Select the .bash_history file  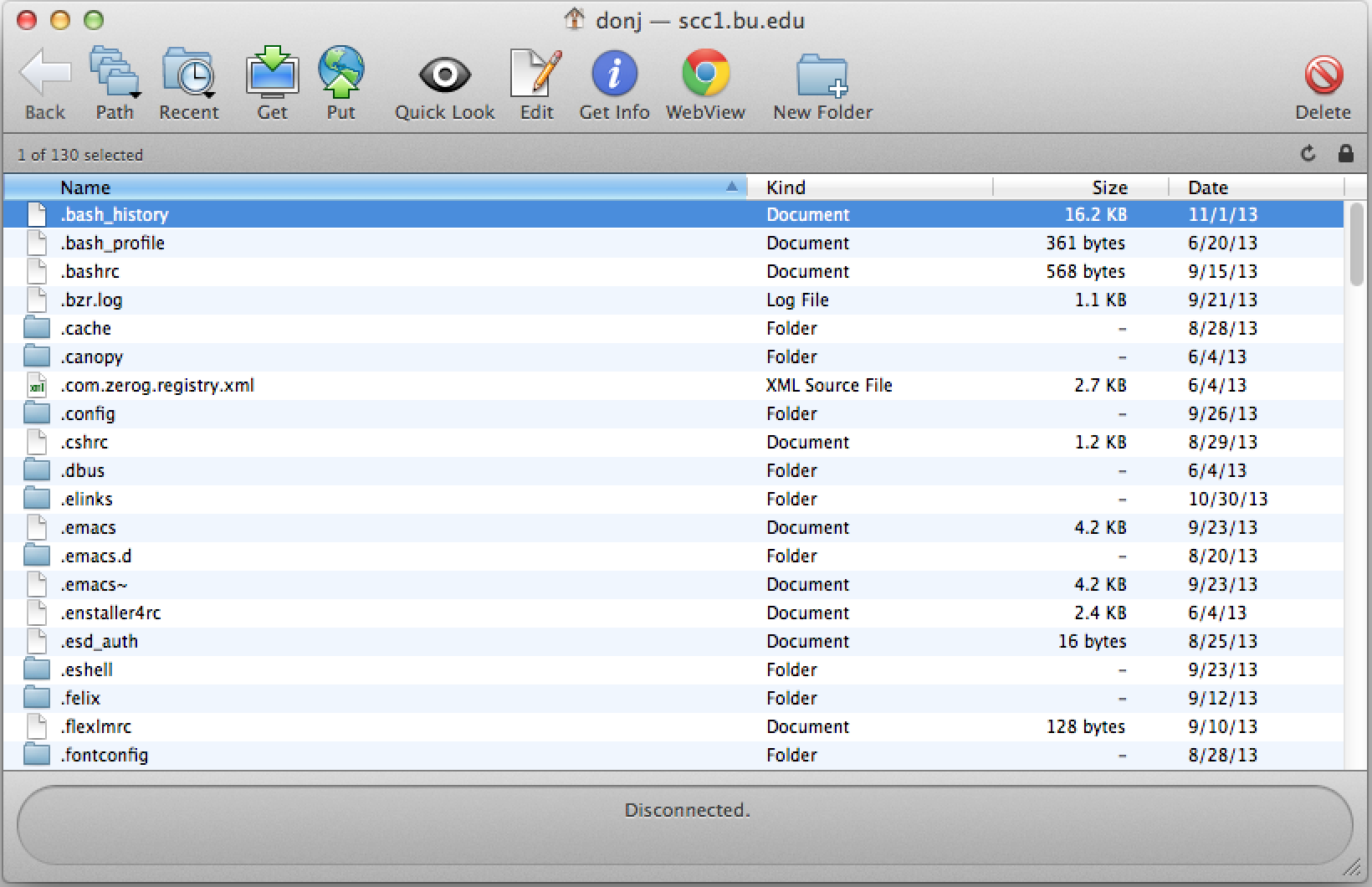pos(674,214)
